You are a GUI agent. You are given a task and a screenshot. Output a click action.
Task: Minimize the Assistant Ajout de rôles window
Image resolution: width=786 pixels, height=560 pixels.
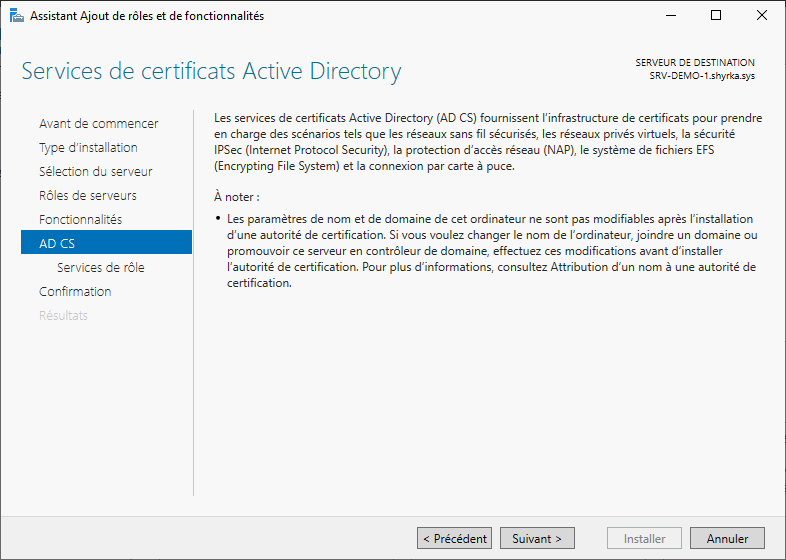click(670, 16)
